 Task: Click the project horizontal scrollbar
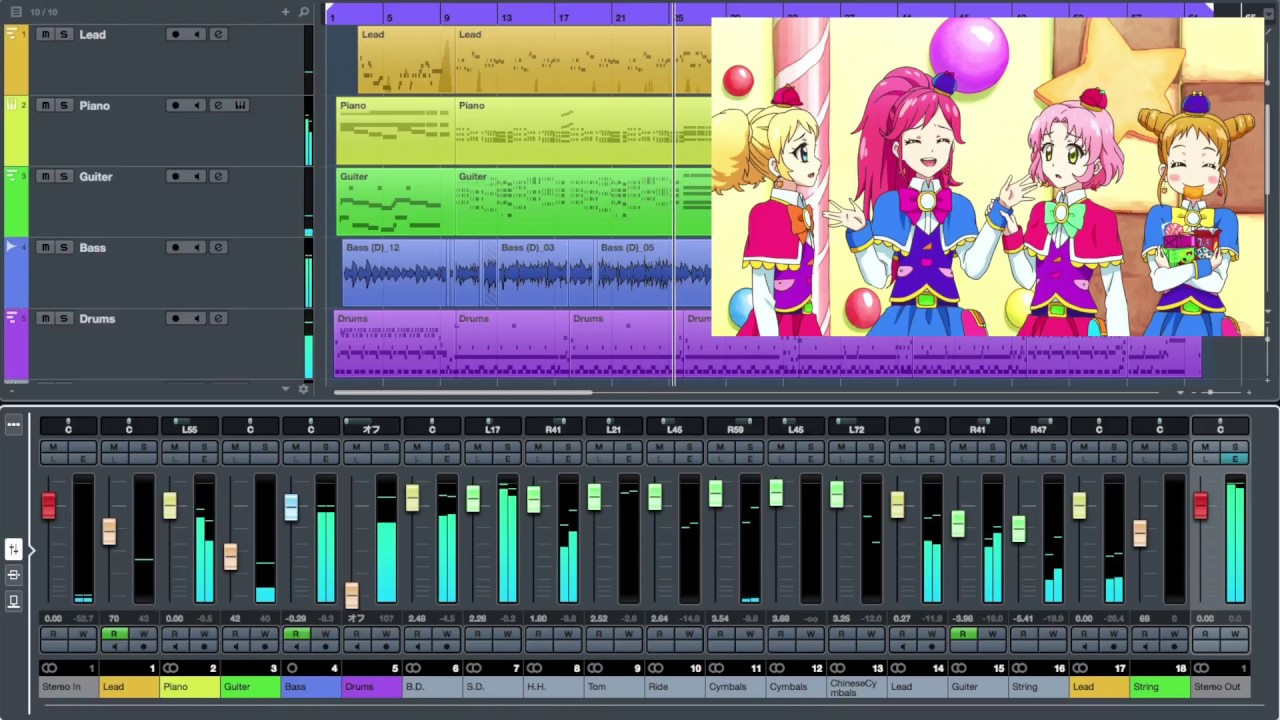pyautogui.click(x=463, y=392)
